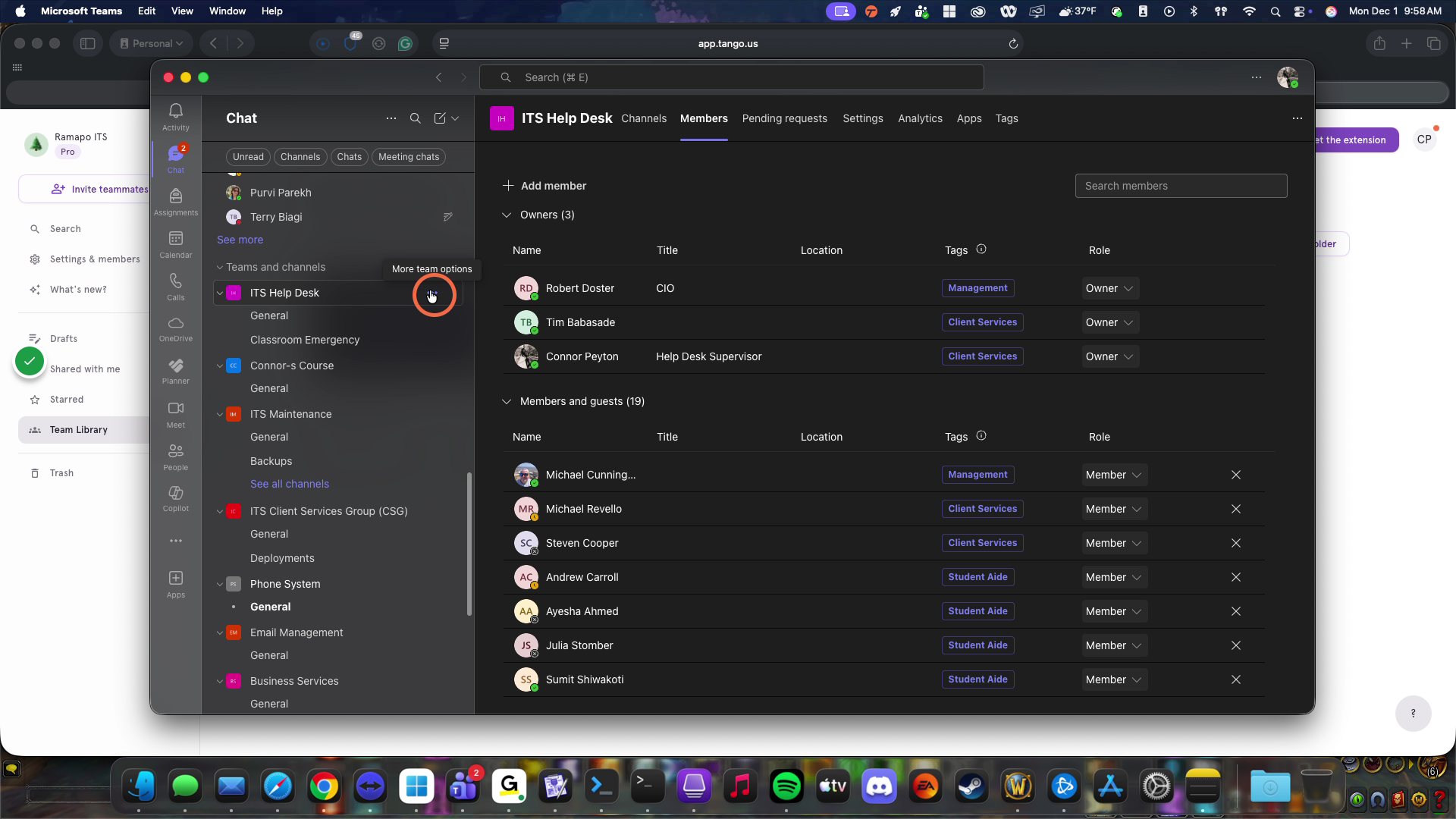The height and width of the screenshot is (819, 1456).
Task: Collapse the ITS Maintenance team tree
Action: coord(220,414)
